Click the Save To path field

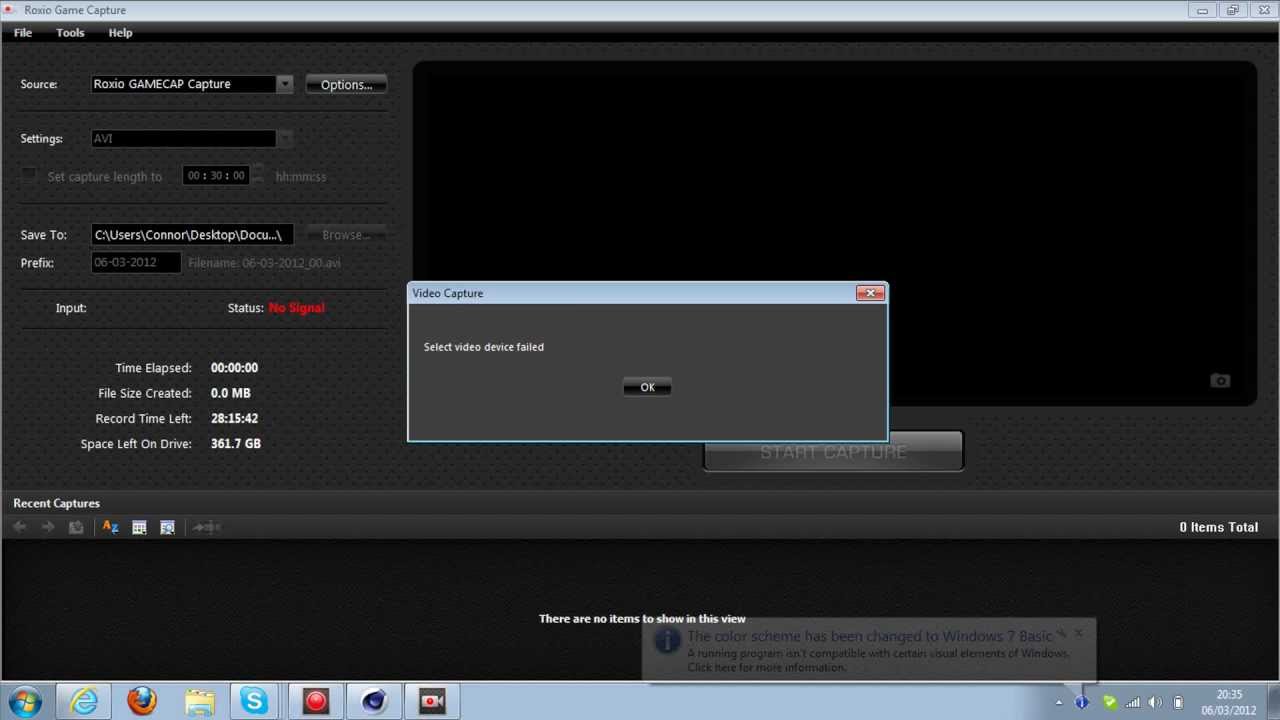tap(192, 235)
